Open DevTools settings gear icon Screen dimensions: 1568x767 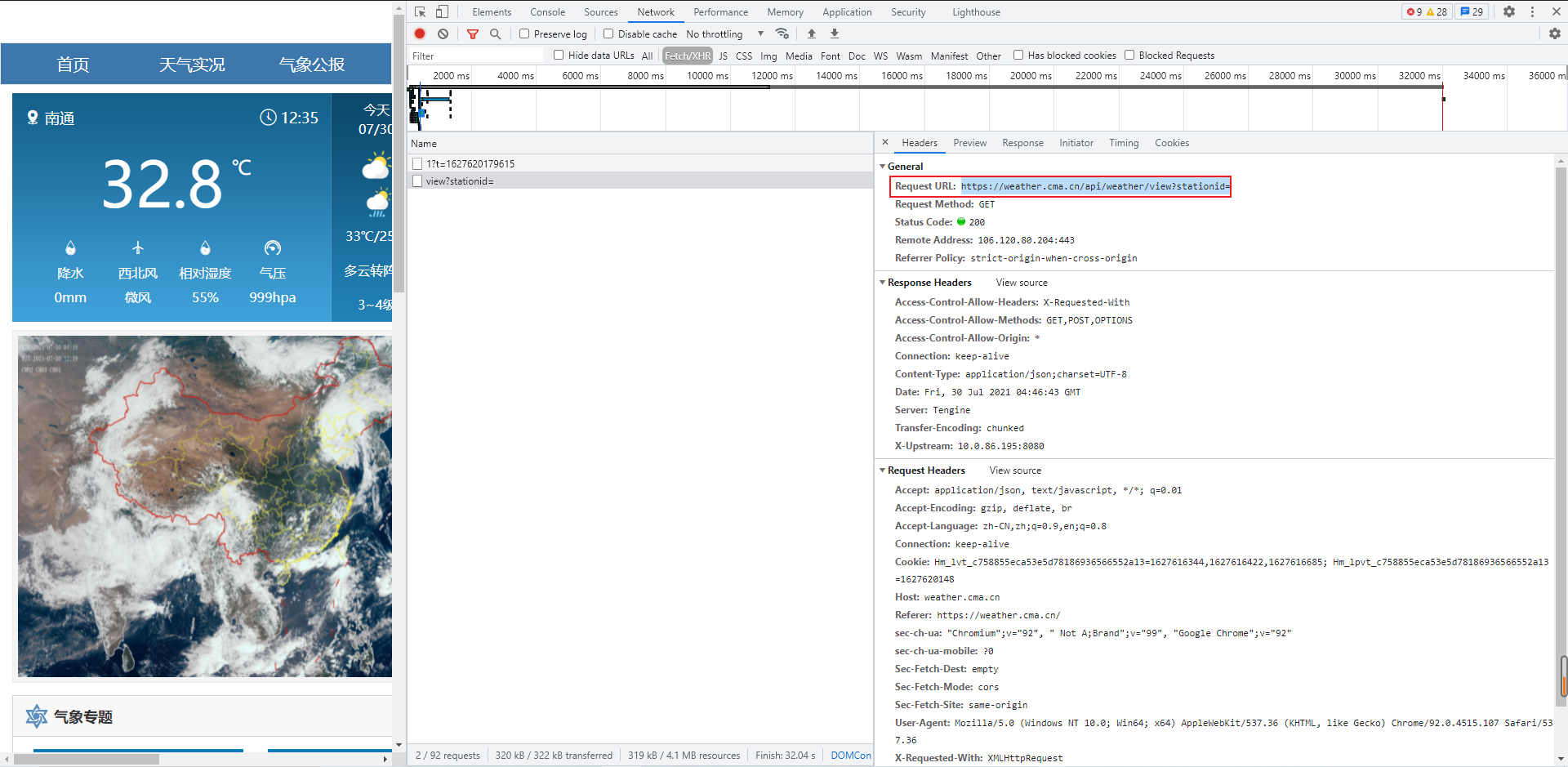coord(1509,11)
